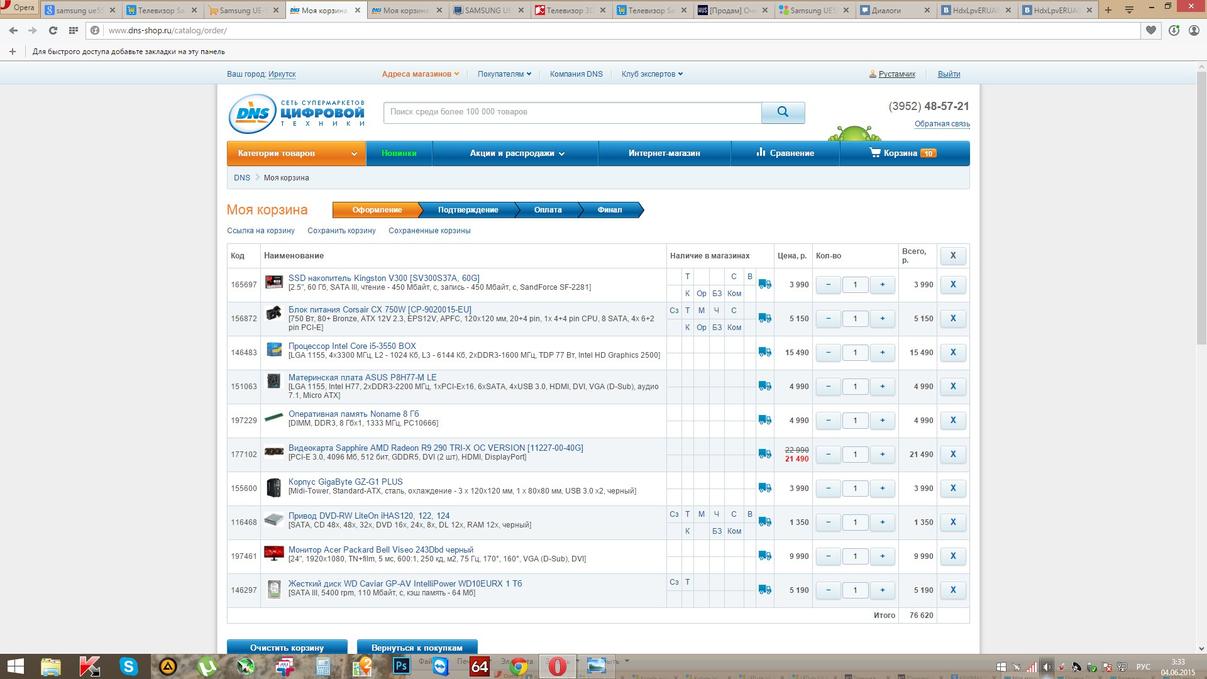
Task: Click delivery truck icon for Sapphire Radeon R9 290
Action: [x=765, y=454]
